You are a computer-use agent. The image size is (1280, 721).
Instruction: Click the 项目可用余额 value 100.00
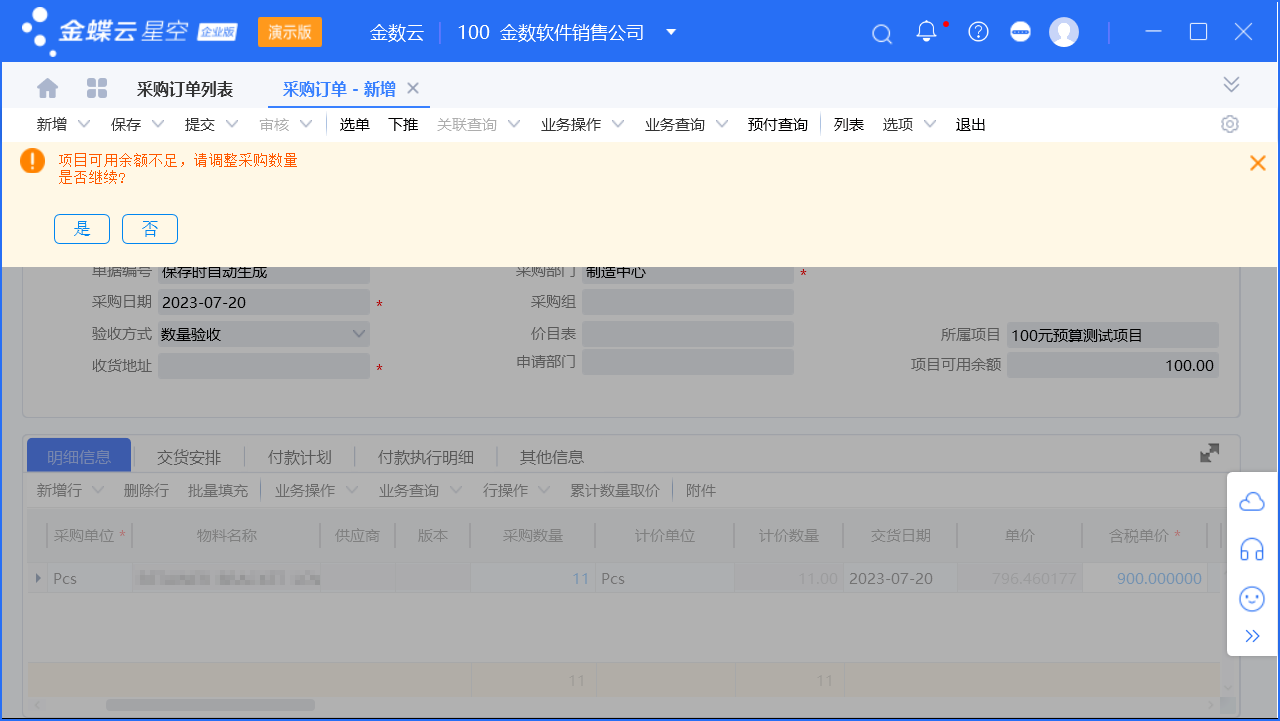pos(1113,365)
